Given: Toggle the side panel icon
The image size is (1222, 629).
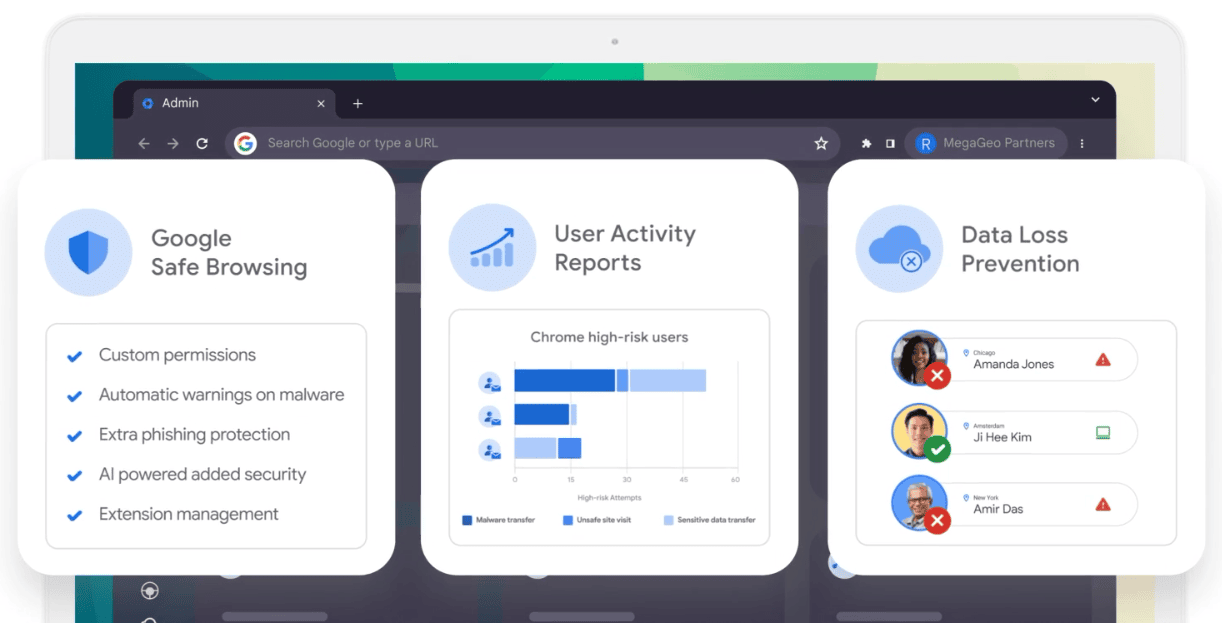Looking at the screenshot, I should coord(890,144).
